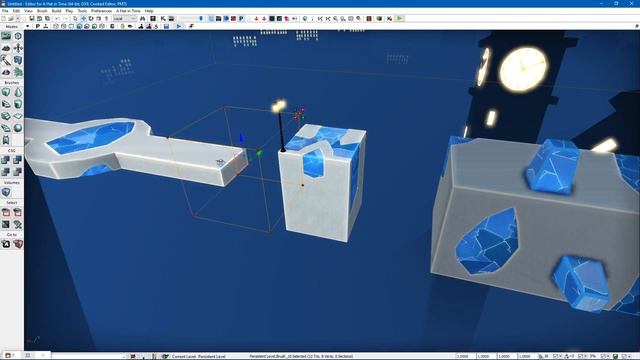Choose the Sphere builder brush
This screenshot has width=640, height=360.
(x=18, y=128)
